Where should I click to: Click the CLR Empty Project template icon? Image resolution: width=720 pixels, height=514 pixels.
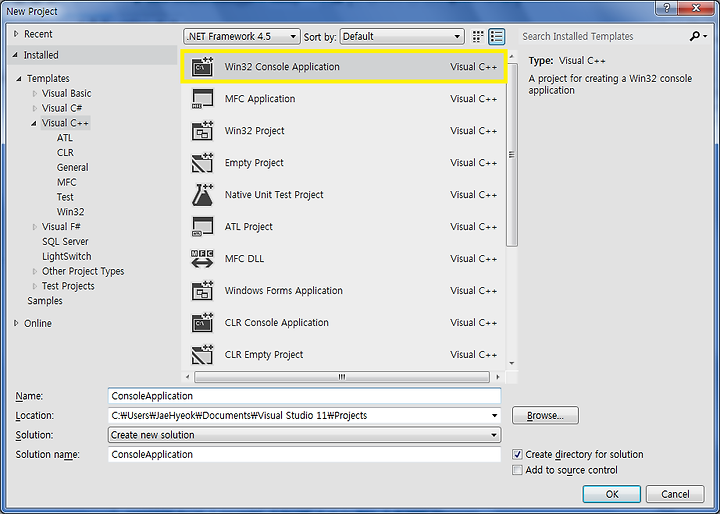pos(202,355)
